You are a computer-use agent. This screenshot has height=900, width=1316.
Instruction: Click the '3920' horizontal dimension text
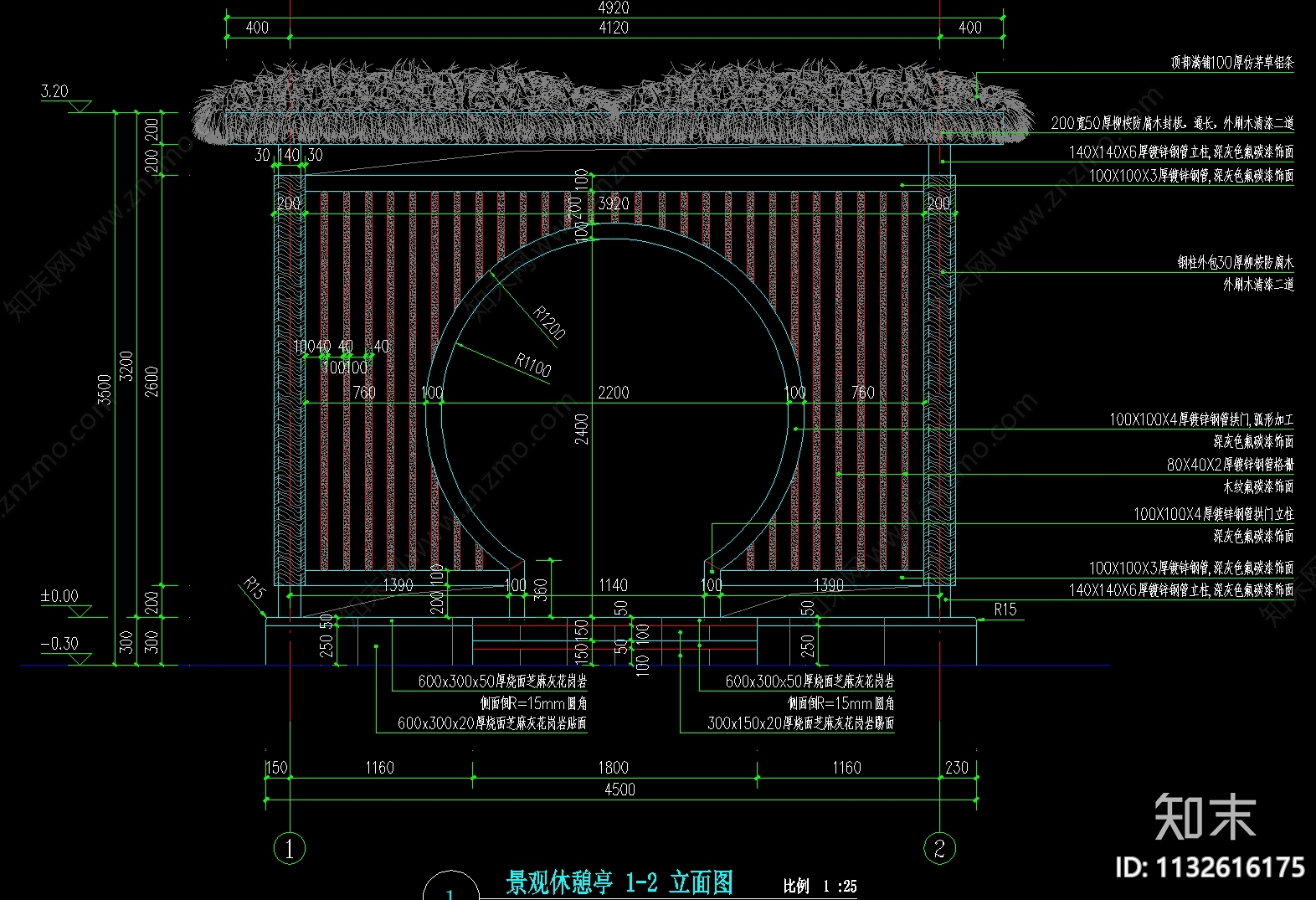click(613, 203)
